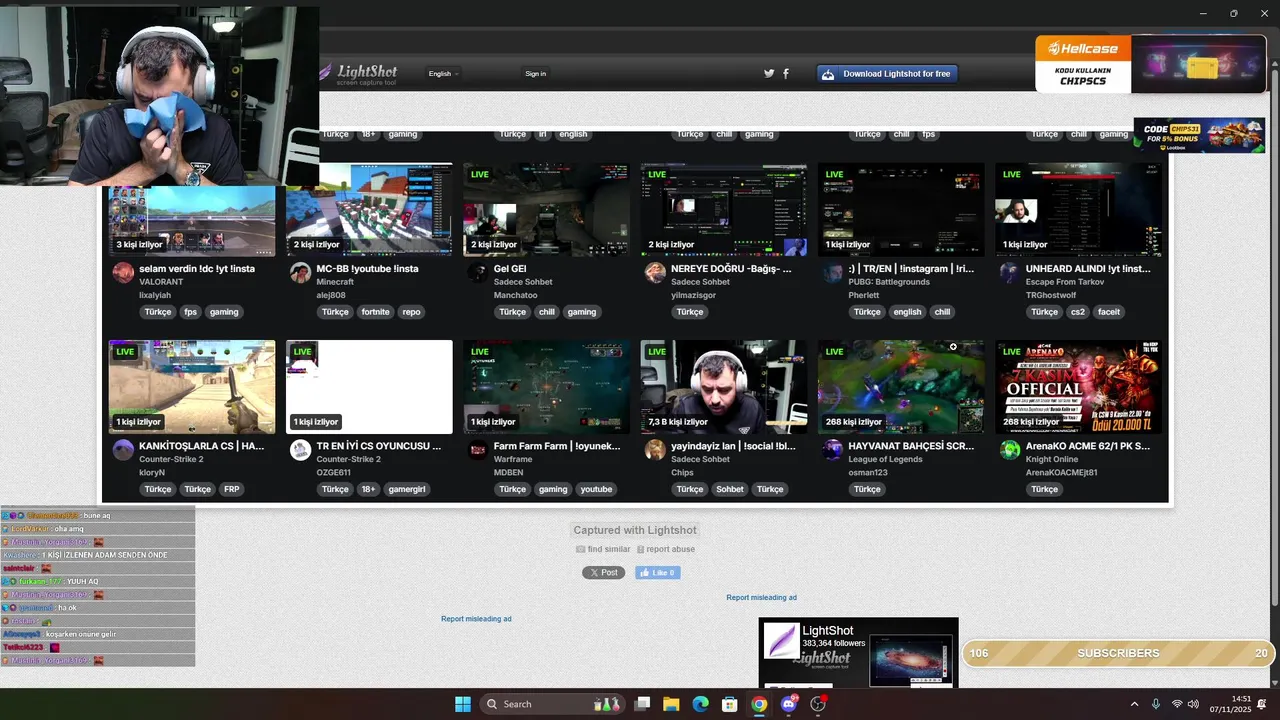The width and height of the screenshot is (1280, 720).
Task: Expand the English language dropdown
Action: pos(443,74)
